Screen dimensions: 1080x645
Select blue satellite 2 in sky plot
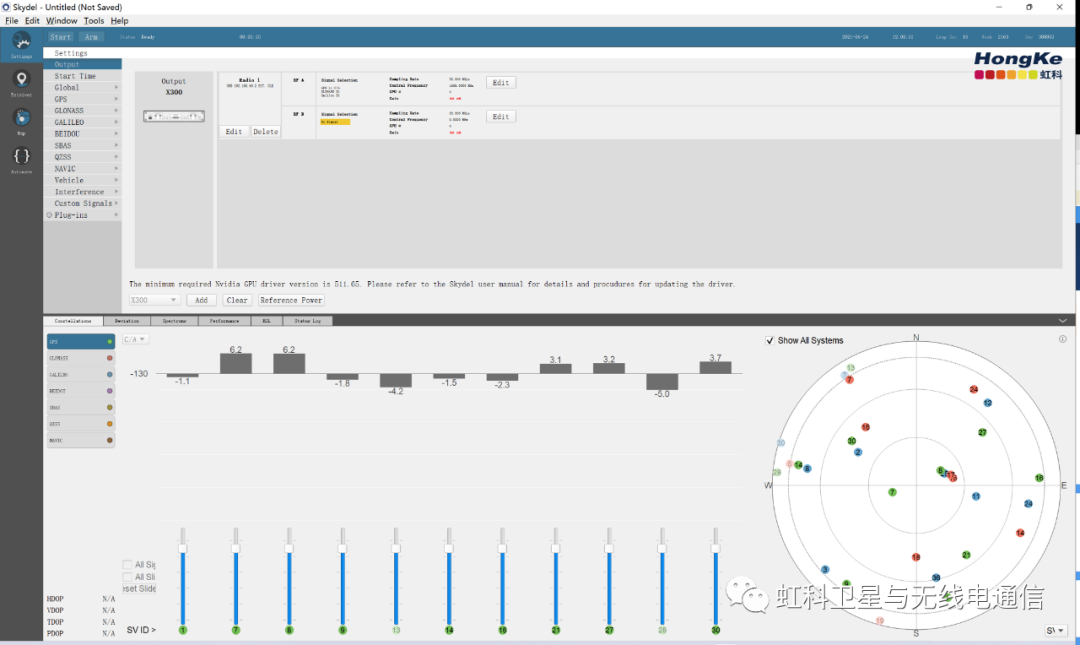point(858,452)
